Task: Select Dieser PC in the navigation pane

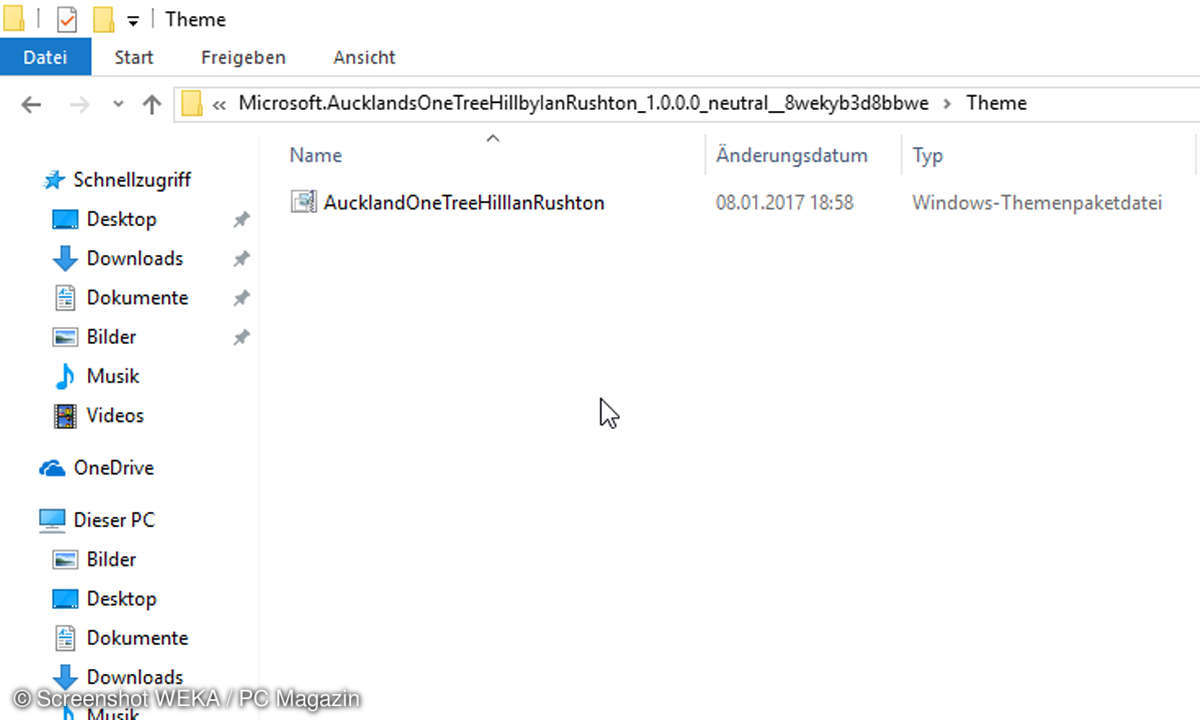Action: coord(114,520)
